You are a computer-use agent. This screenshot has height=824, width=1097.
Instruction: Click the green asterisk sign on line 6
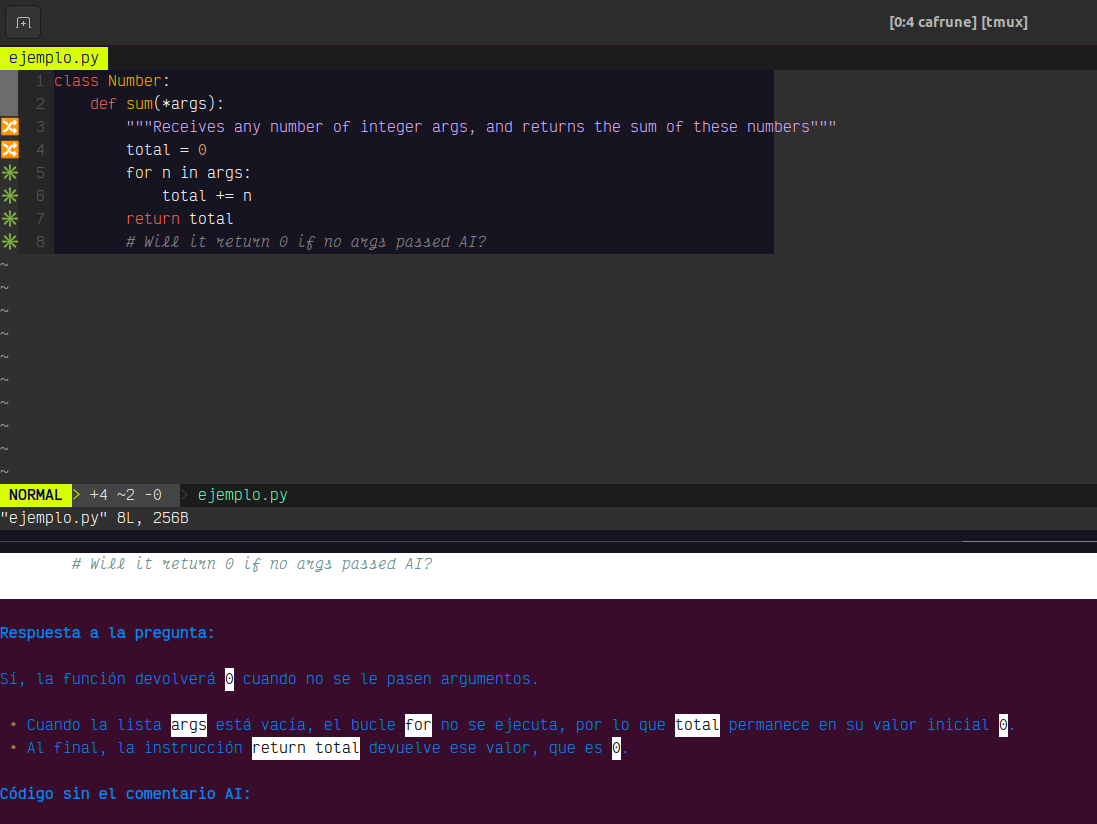(10, 196)
